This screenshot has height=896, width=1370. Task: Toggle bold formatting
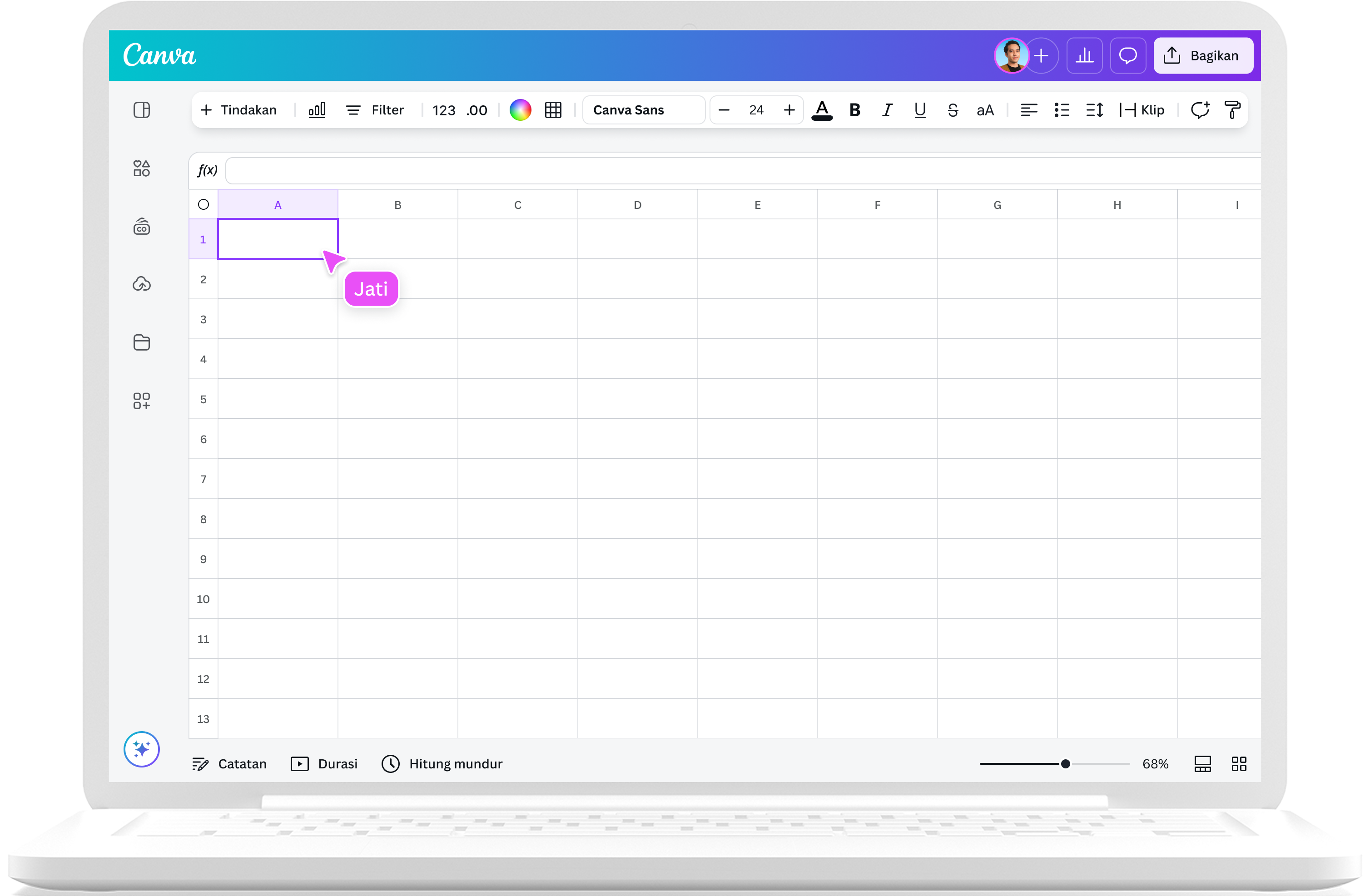854,110
